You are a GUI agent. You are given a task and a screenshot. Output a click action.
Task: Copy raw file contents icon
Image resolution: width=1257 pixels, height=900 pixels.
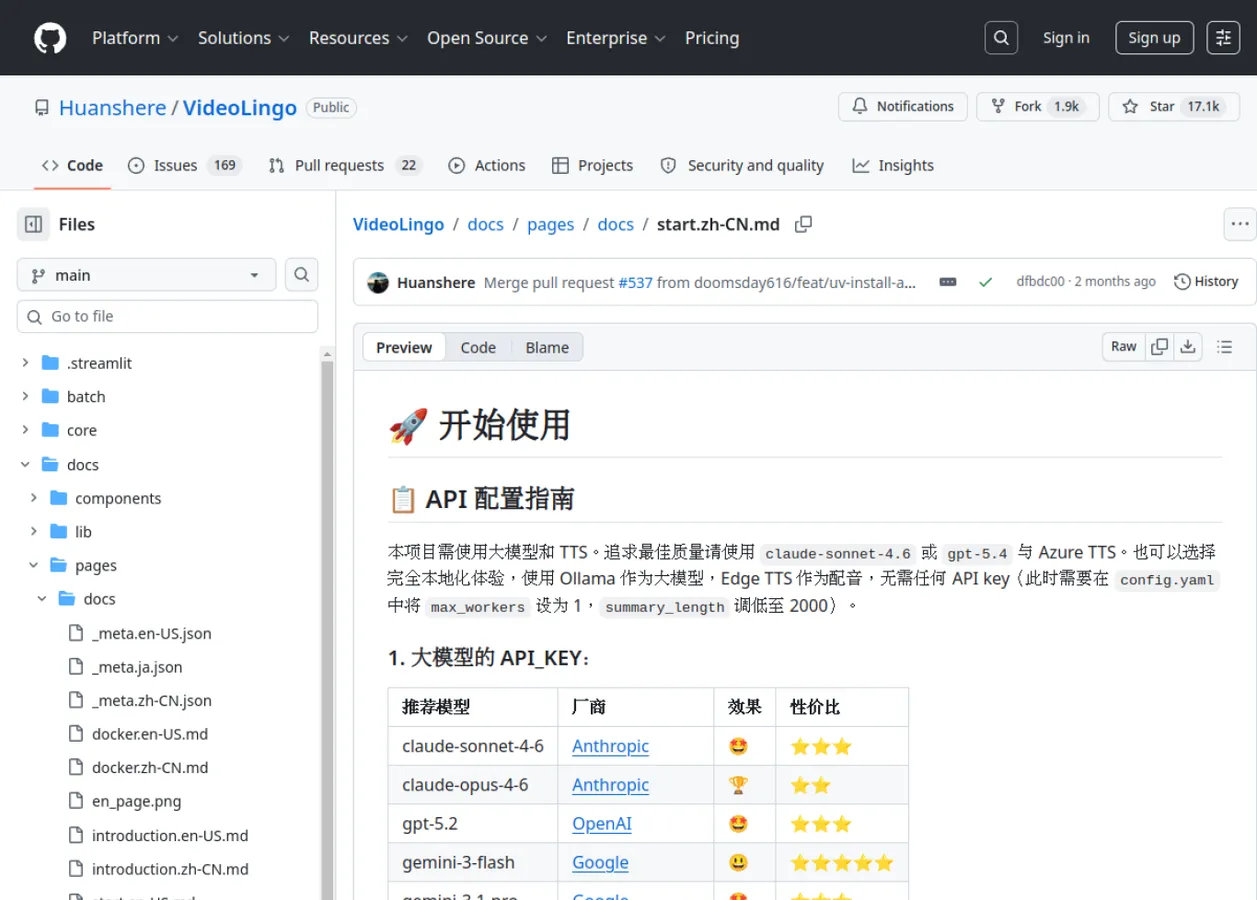pyautogui.click(x=1160, y=347)
